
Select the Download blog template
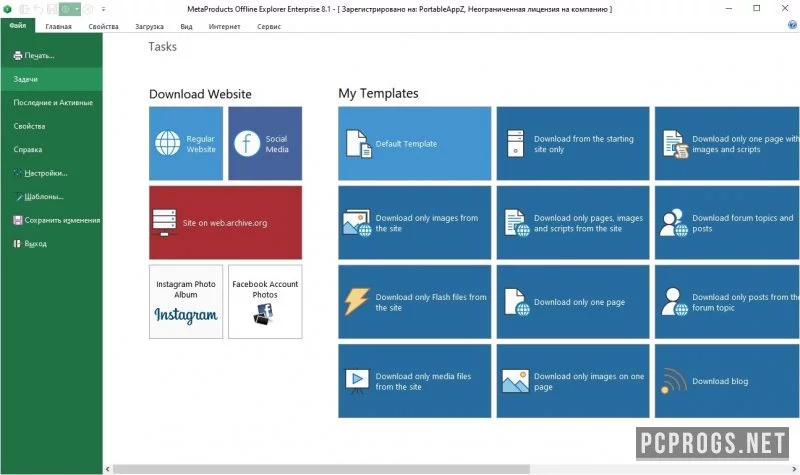pos(727,381)
